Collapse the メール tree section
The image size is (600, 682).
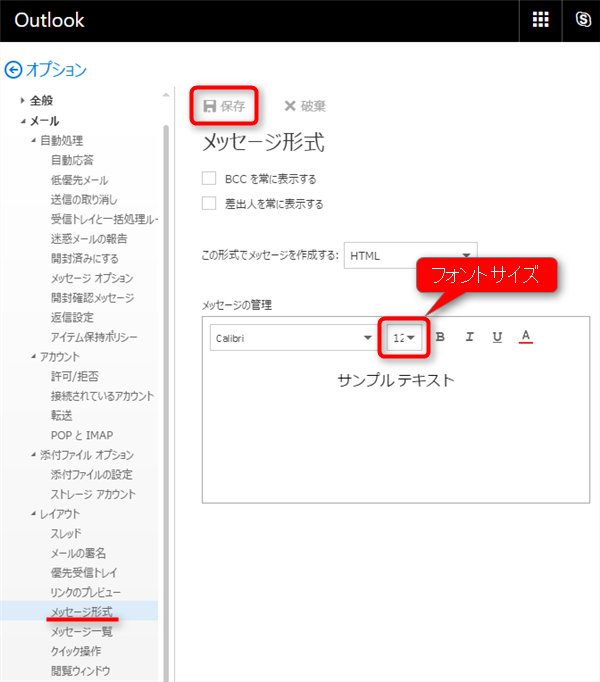23,121
